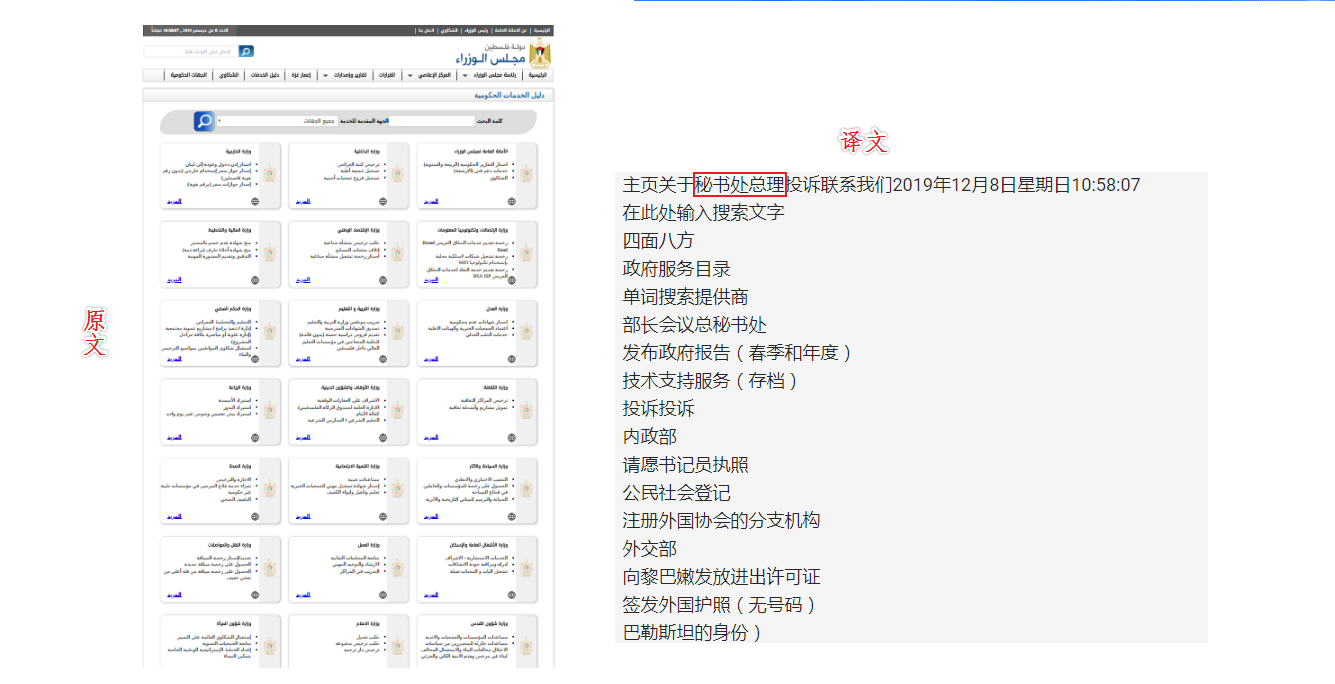
Task: Click 'المزيد' link in Ministry of Culture card
Action: pos(431,438)
